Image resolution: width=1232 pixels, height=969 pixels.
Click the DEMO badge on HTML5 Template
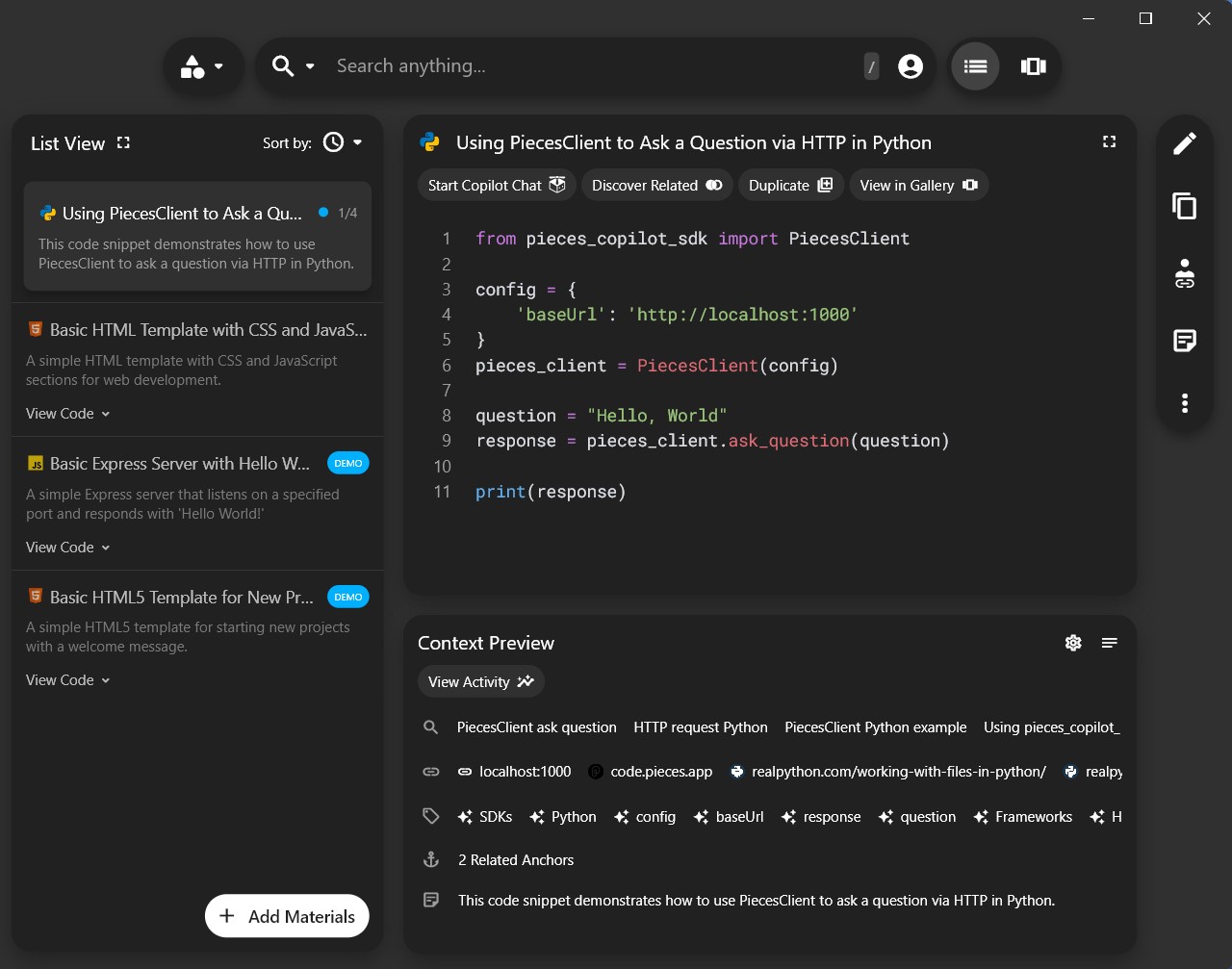(x=348, y=597)
